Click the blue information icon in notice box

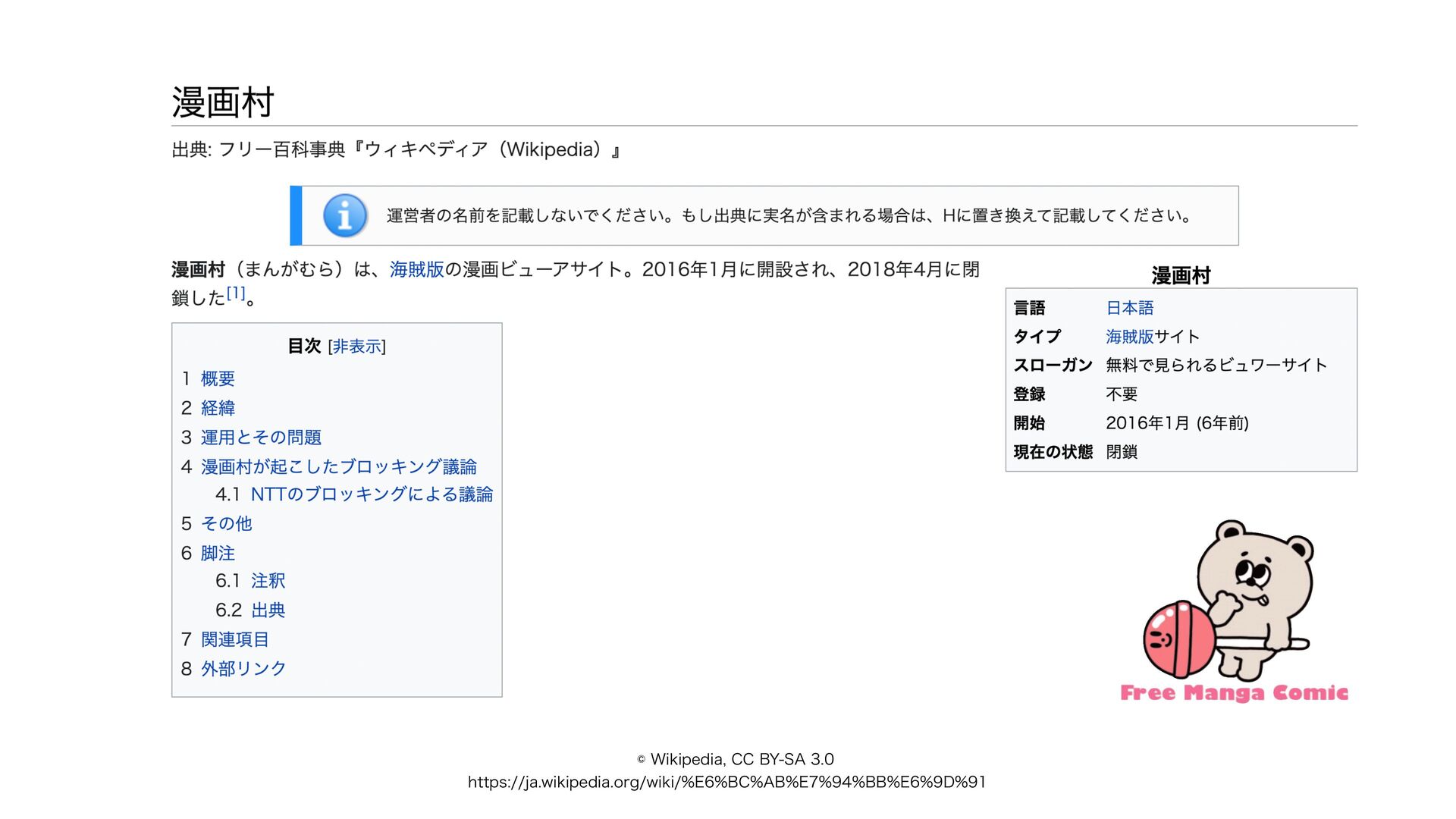345,215
